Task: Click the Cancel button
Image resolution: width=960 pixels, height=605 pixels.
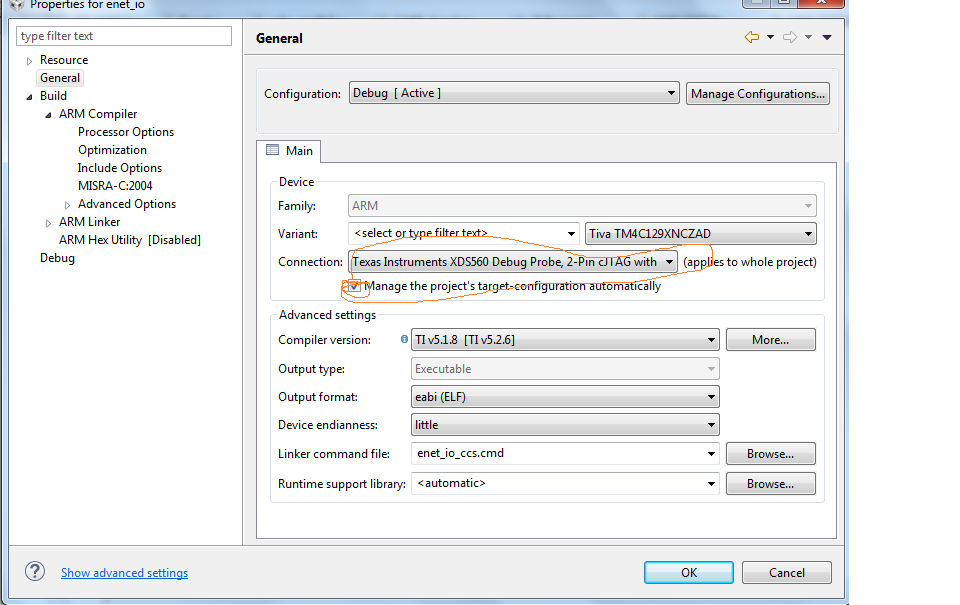Action: 787,573
